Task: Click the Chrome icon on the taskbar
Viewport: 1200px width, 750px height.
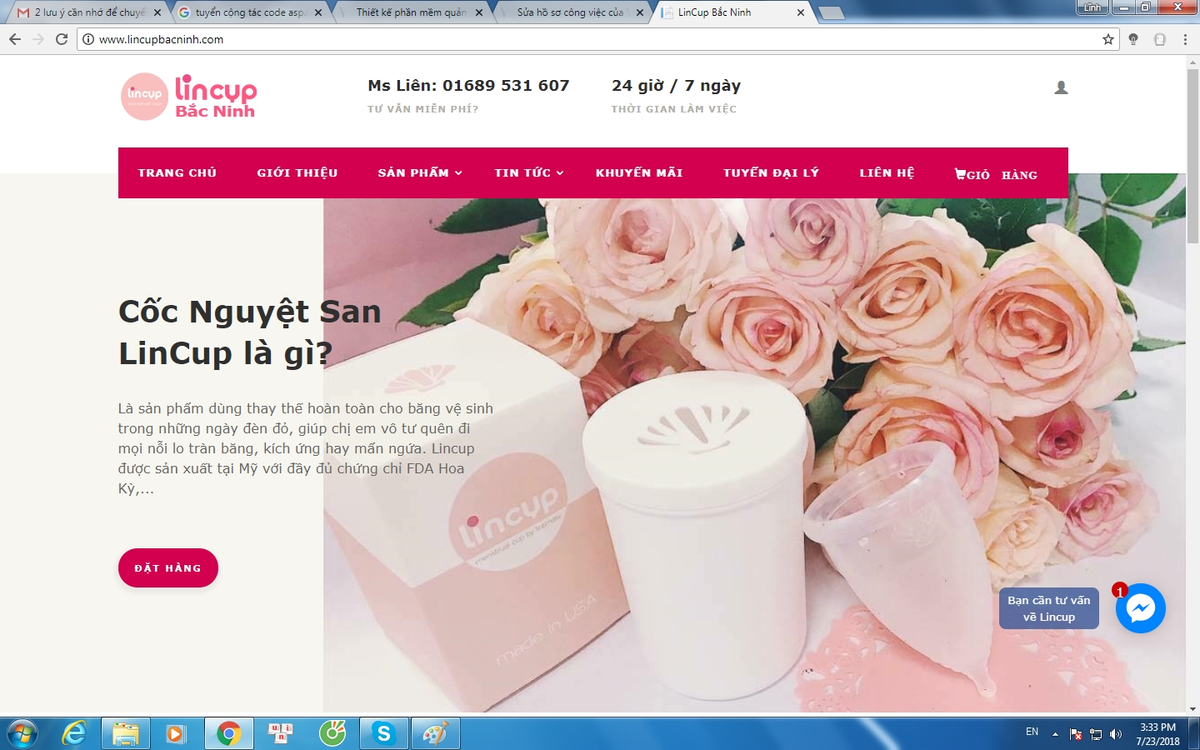Action: point(228,733)
